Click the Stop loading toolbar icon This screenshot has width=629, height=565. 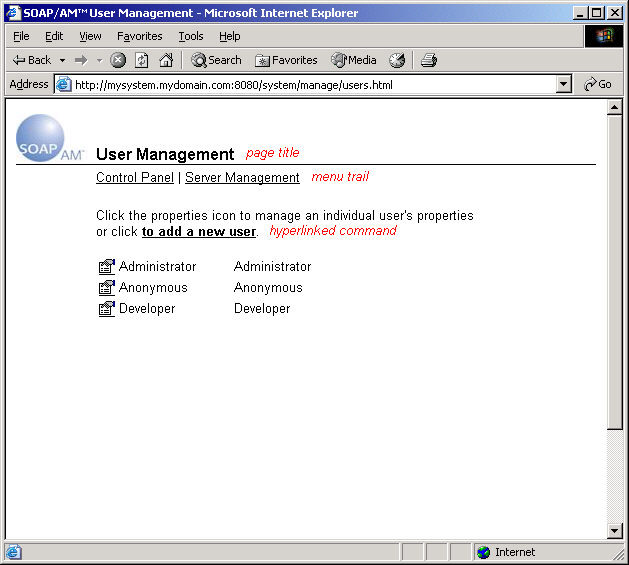[x=118, y=60]
